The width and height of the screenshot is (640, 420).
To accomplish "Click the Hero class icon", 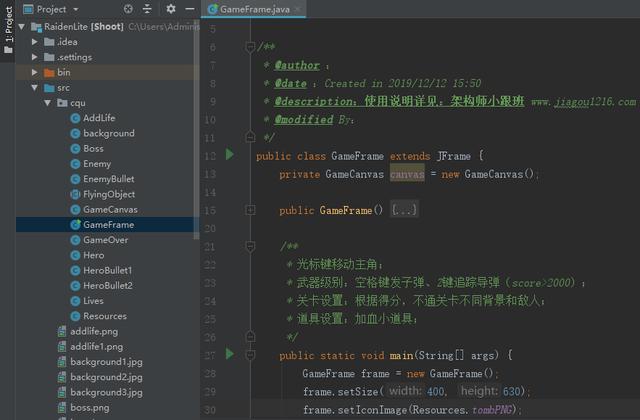I will click(75, 255).
